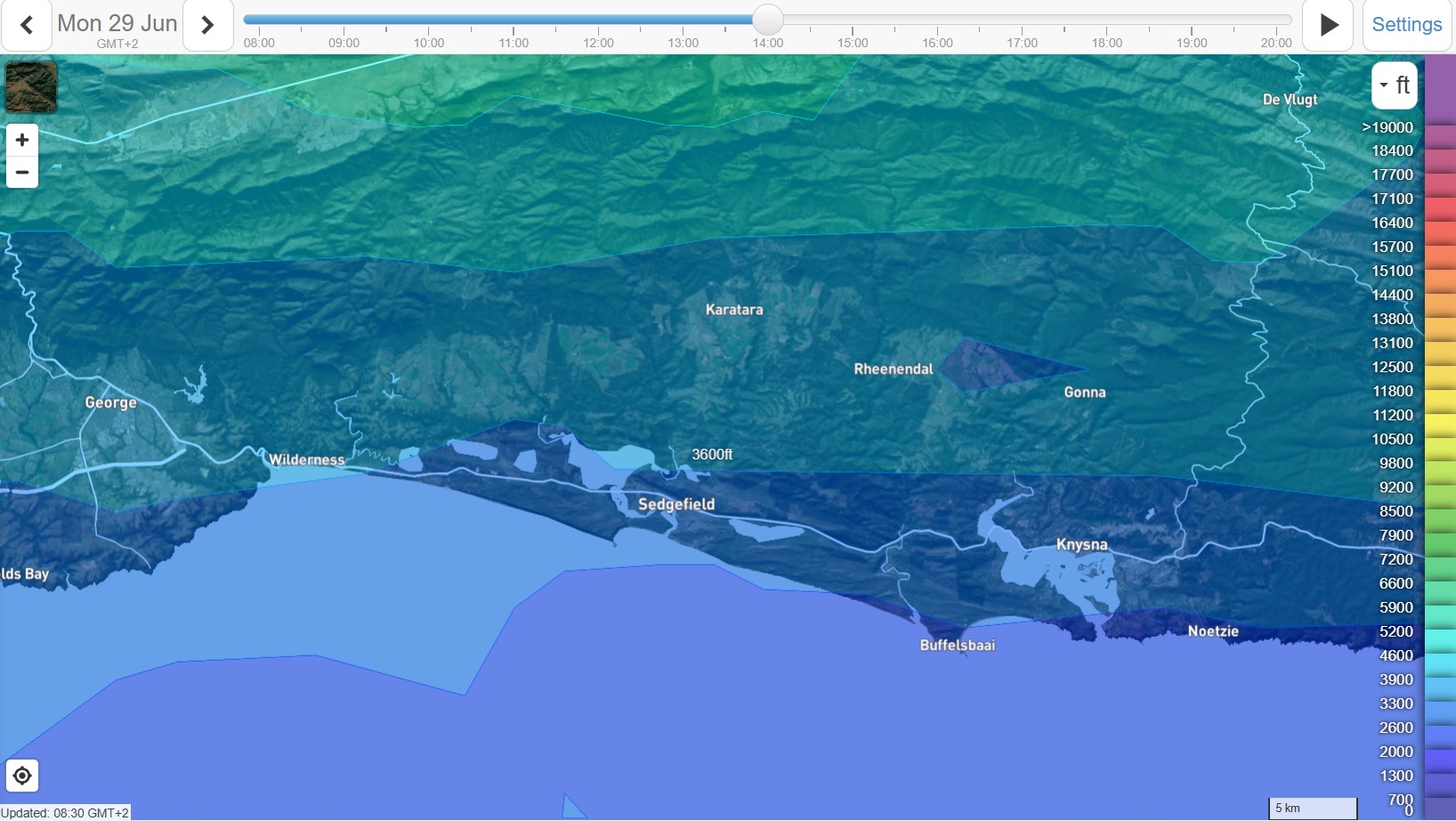Go to next day arrow
This screenshot has height=821, width=1456.
[207, 25]
